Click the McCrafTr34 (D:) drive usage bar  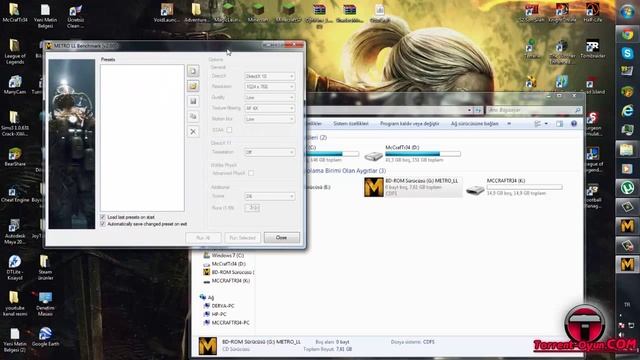(423, 154)
